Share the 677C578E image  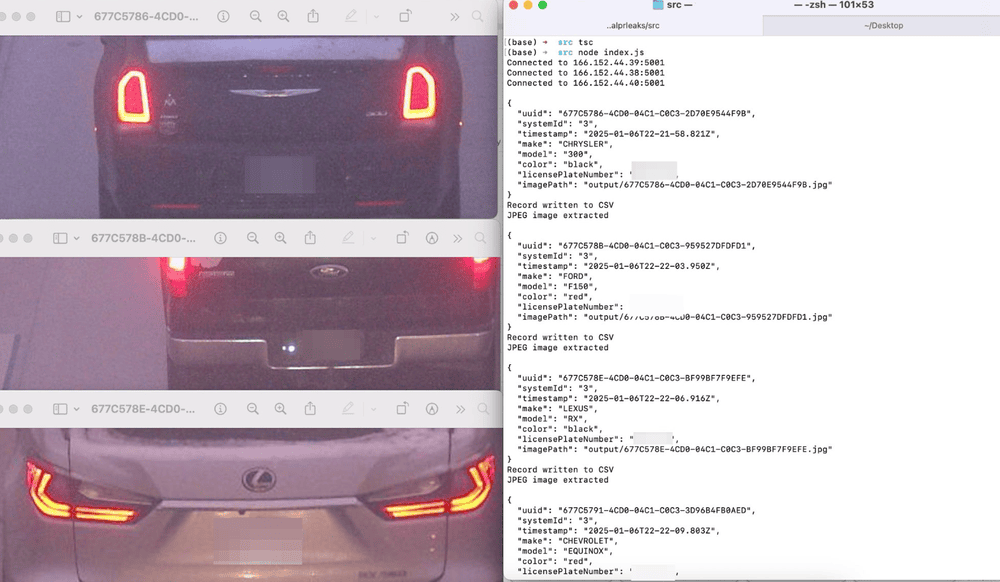310,409
